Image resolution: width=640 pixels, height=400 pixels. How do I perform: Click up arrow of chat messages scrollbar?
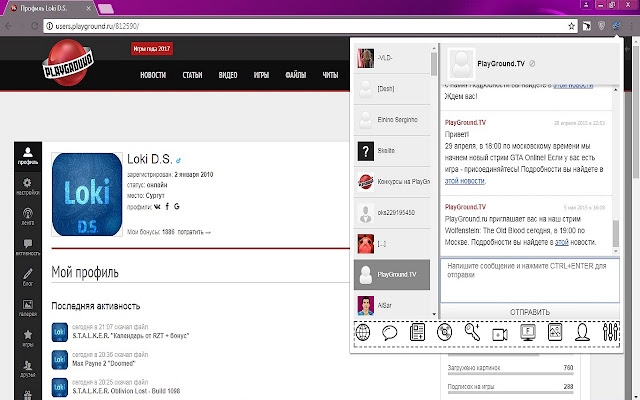(x=616, y=89)
